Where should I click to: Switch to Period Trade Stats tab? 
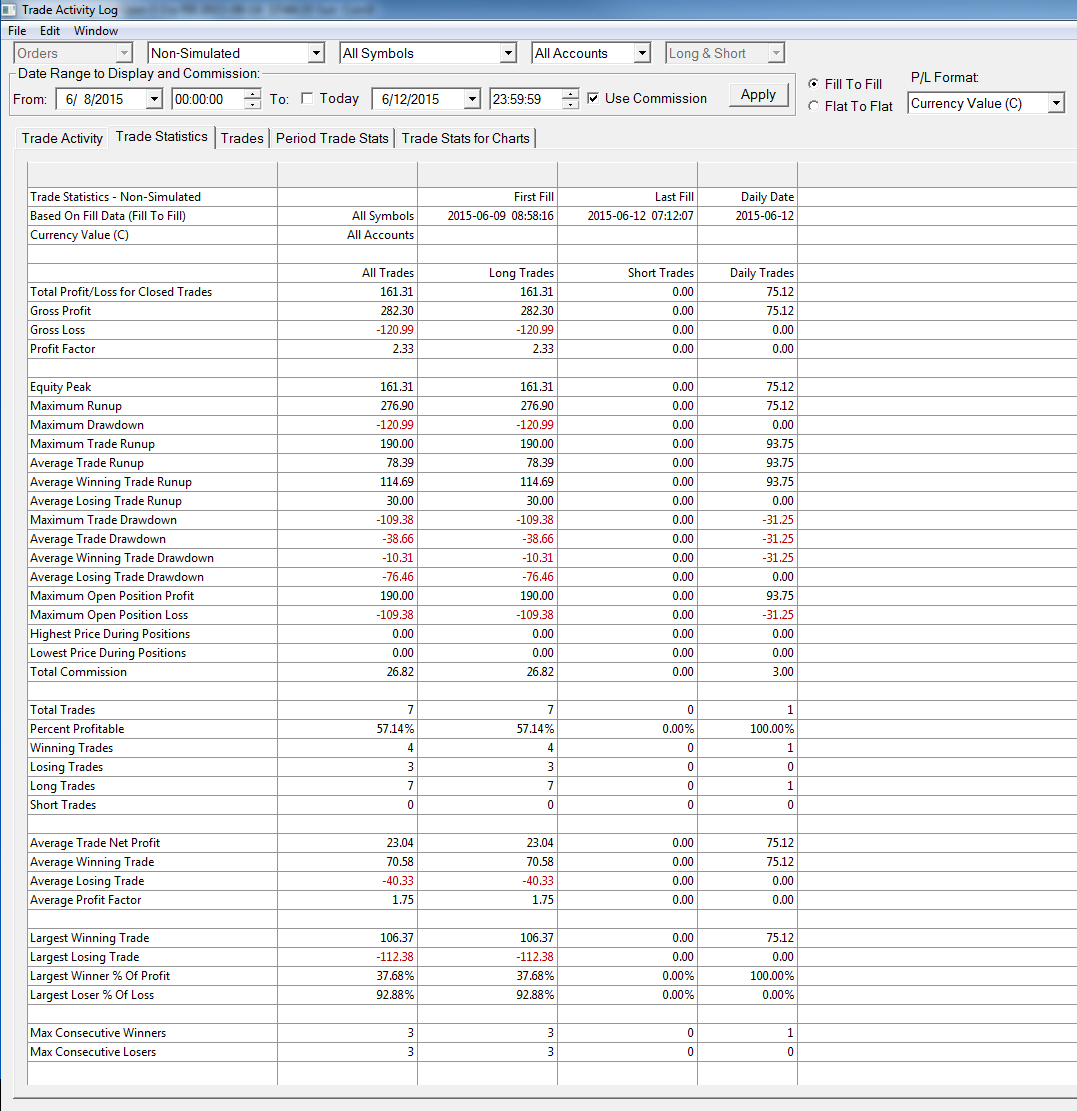coord(332,138)
